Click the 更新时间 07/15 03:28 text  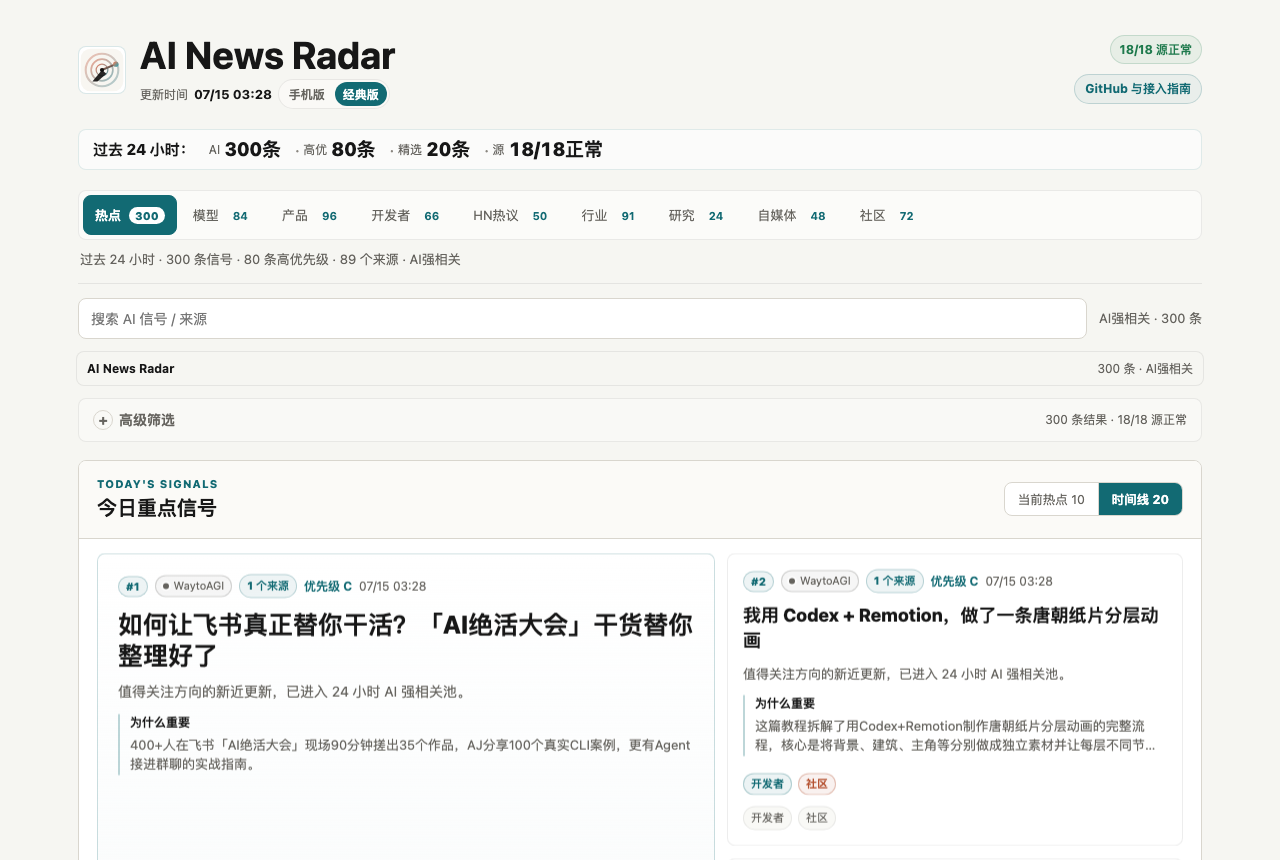point(206,95)
